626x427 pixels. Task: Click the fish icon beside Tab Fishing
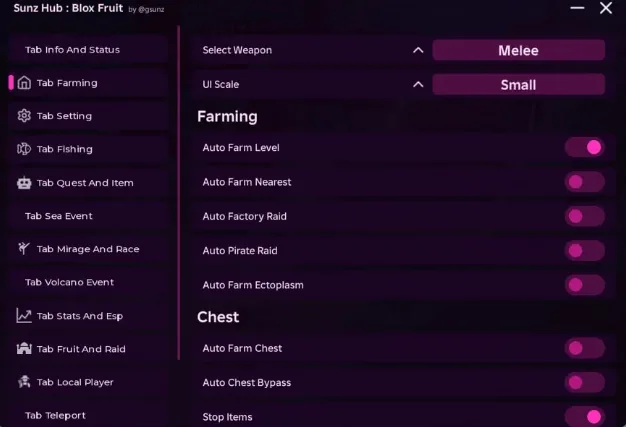click(x=24, y=149)
